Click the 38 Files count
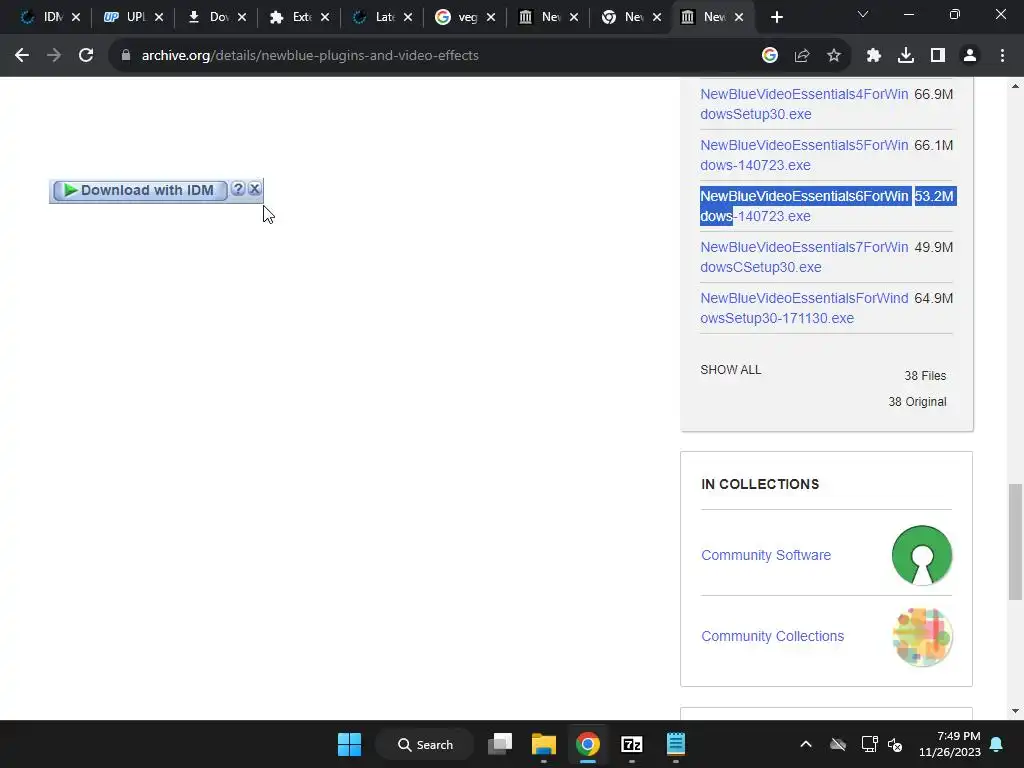The image size is (1024, 768). 925,376
